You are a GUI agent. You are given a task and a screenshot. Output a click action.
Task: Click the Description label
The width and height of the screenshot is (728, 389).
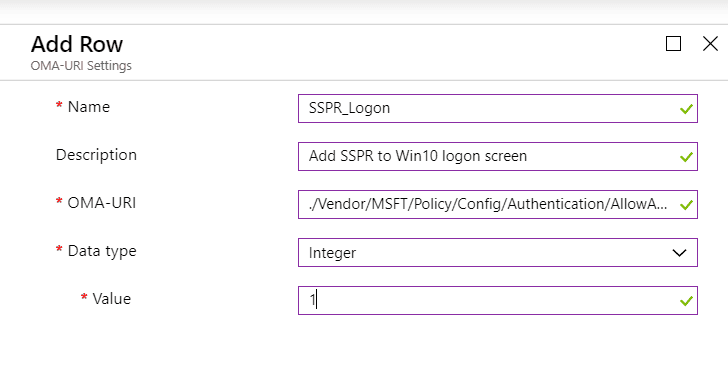96,155
